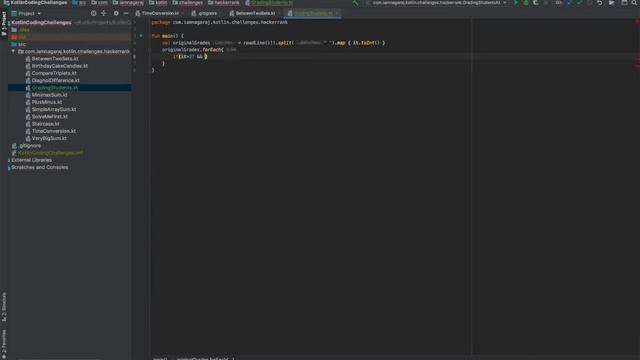
Task: Click the Build project hammer icon
Action: 356,3
